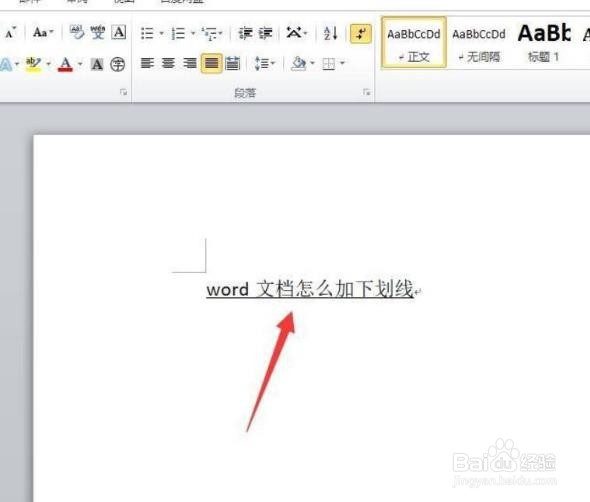Select the 正文 style
The width and height of the screenshot is (590, 502).
click(x=414, y=43)
